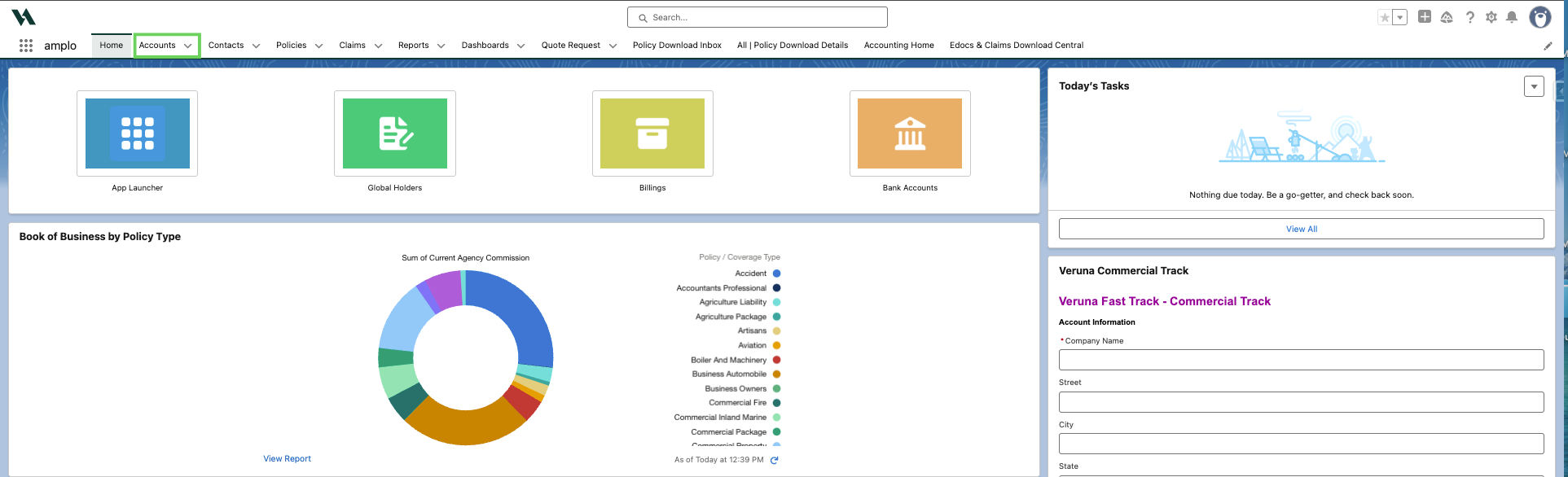The height and width of the screenshot is (477, 1568).
Task: Open the Dashboards tab
Action: tap(485, 46)
